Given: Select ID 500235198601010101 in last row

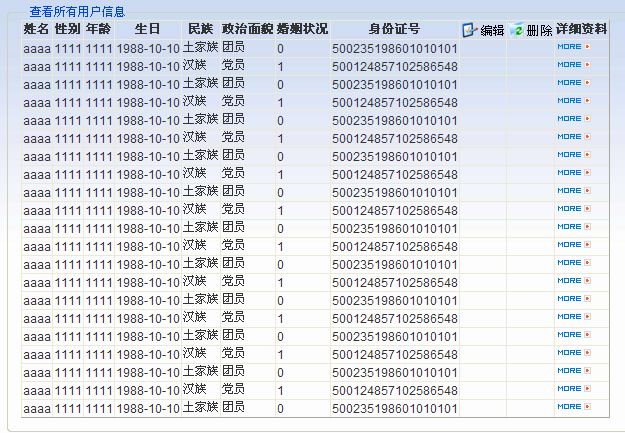Looking at the screenshot, I should coord(395,409).
